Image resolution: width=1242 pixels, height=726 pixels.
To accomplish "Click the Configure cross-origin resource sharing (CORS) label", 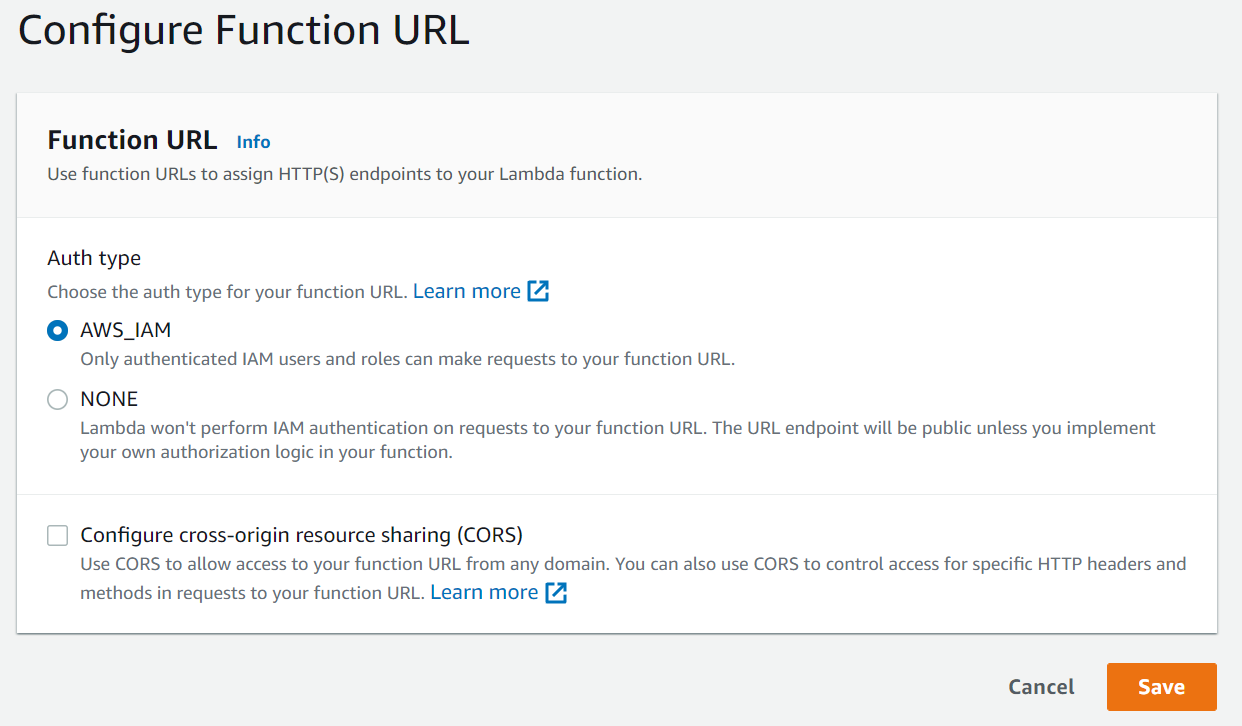I will (302, 534).
